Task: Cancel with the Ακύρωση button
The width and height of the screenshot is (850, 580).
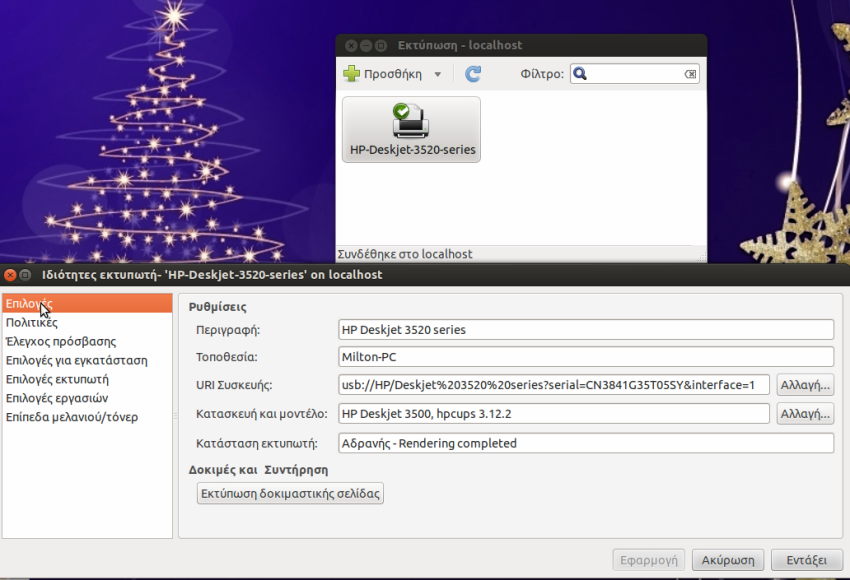Action: (x=728, y=560)
